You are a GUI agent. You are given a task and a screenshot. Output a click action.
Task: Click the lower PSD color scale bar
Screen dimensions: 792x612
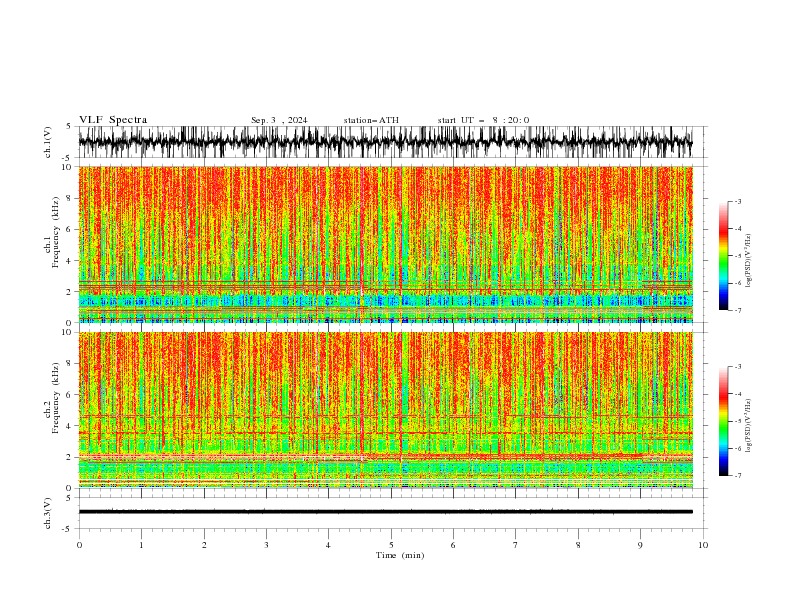[723, 421]
